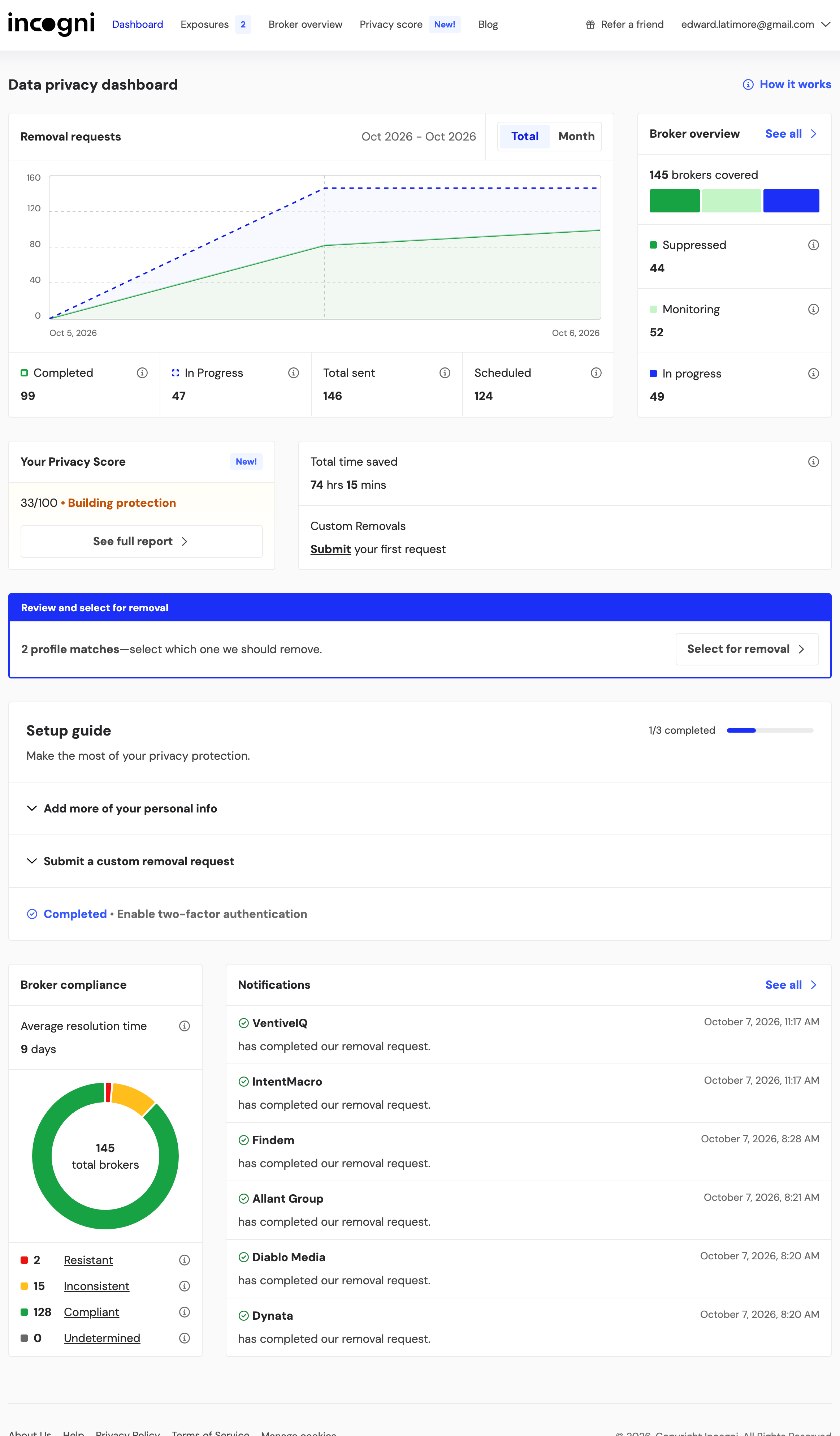Click the blue In progress bar segment
This screenshot has height=1436, width=840.
coord(791,201)
